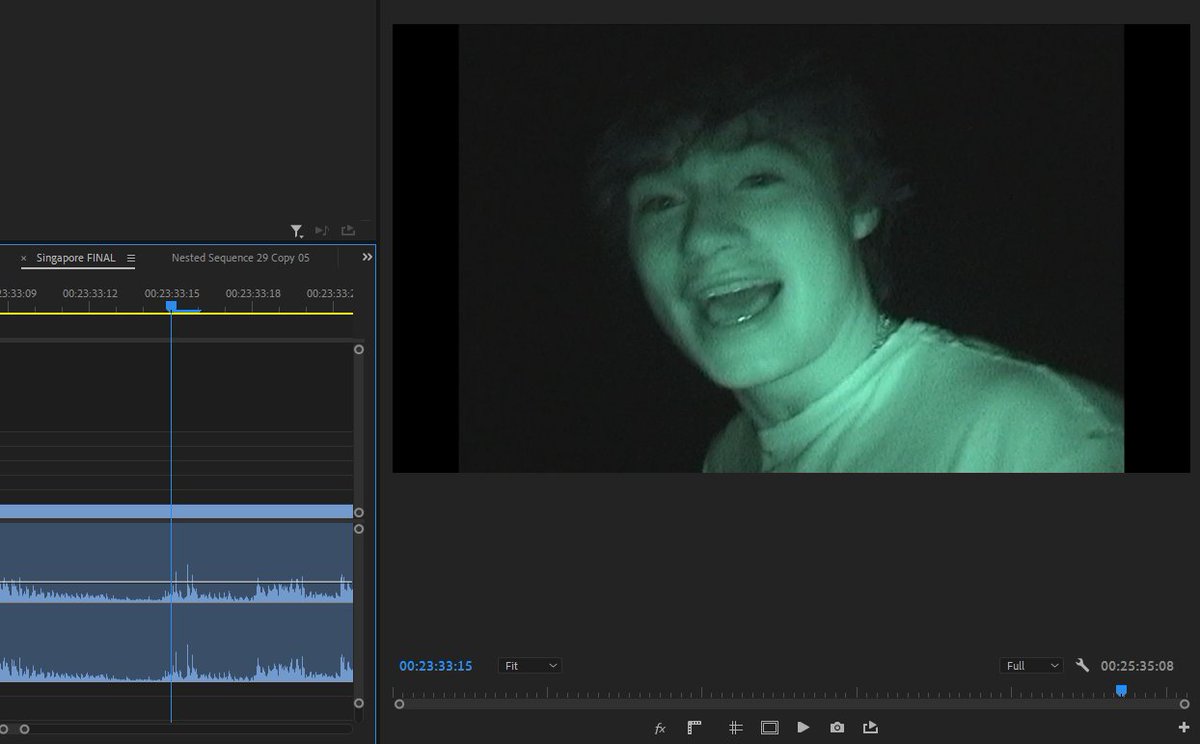The image size is (1200, 744).
Task: Select the video clip bar in timeline
Action: pos(176,511)
